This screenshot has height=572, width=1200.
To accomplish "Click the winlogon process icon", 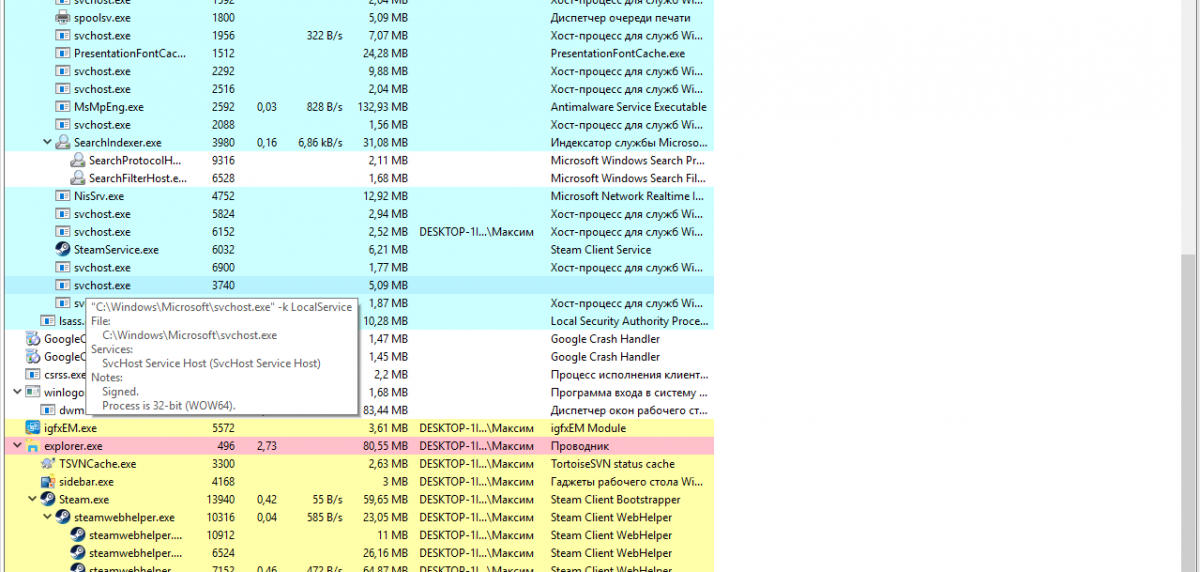I will click(x=33, y=392).
